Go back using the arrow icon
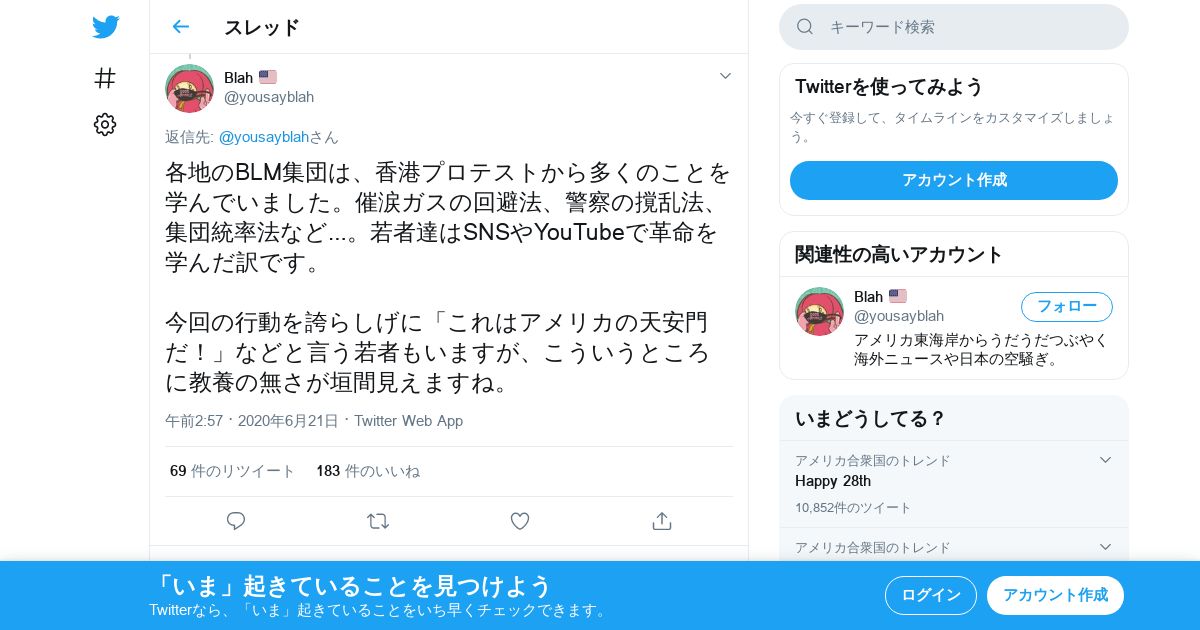The width and height of the screenshot is (1200, 630). (180, 27)
